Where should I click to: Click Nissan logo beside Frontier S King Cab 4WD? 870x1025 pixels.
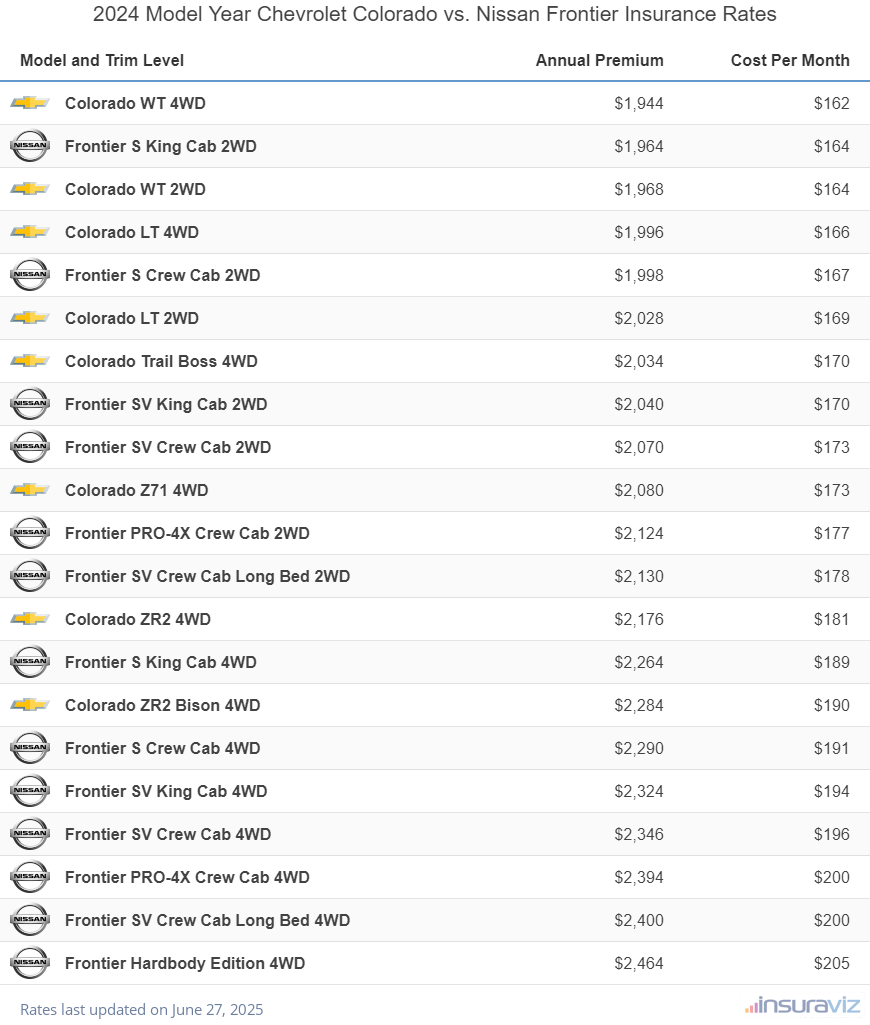coord(30,662)
